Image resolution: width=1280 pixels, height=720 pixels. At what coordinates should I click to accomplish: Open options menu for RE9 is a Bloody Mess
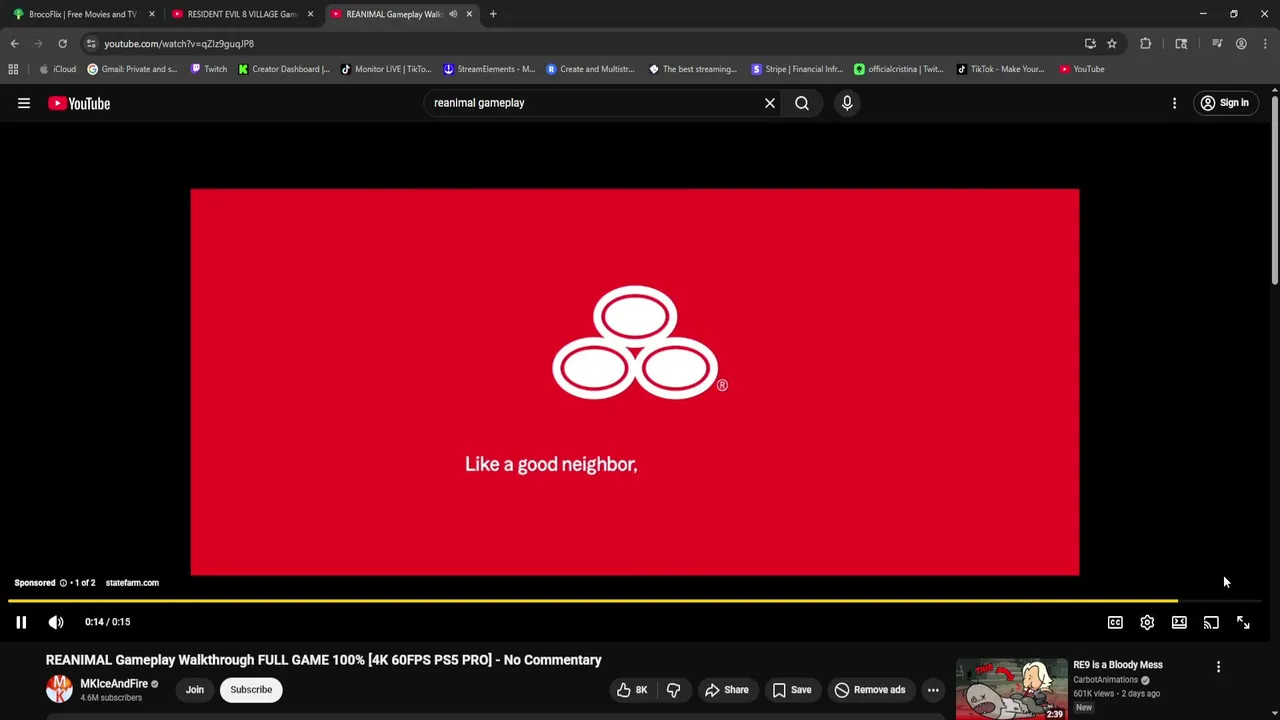[x=1218, y=667]
